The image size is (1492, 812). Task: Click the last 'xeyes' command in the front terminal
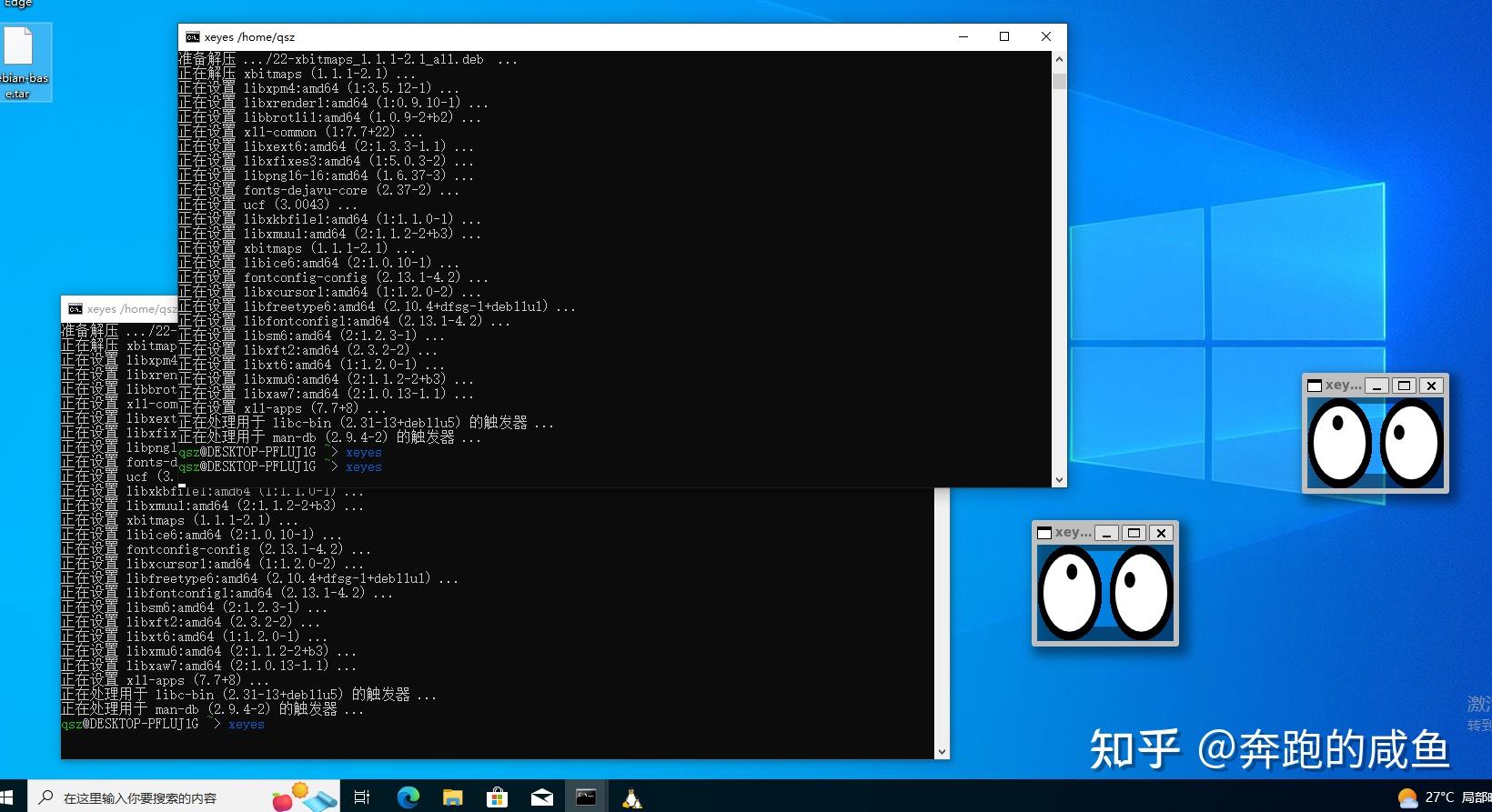(x=363, y=467)
